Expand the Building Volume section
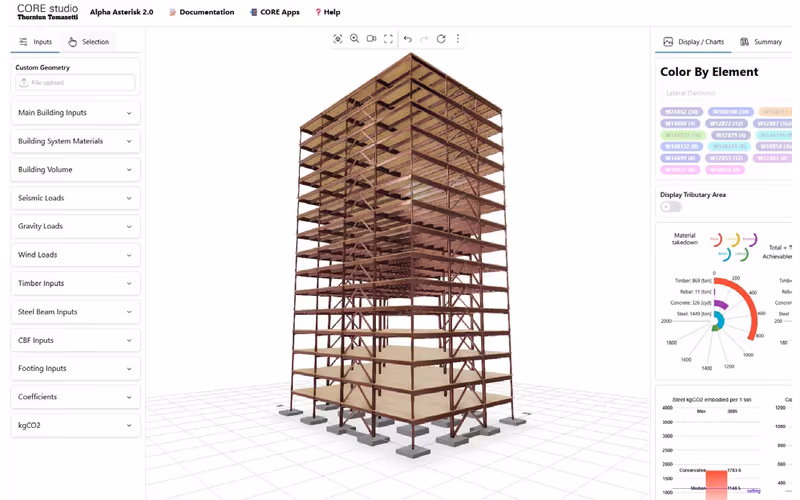 pyautogui.click(x=75, y=169)
